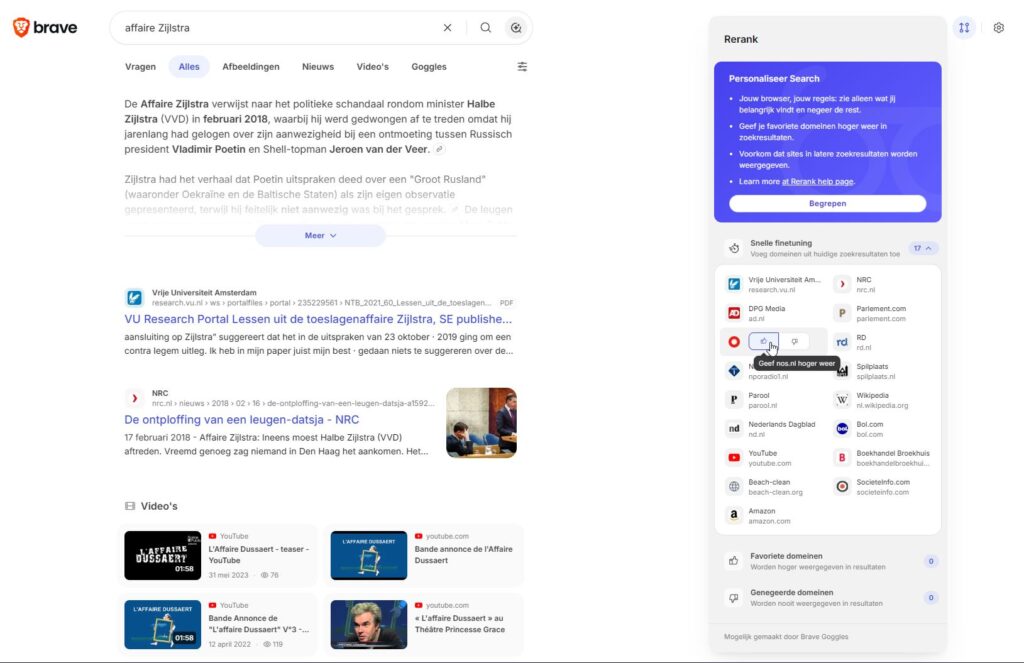Click the Favoriete domeinen count badge 0
1024x663 pixels.
click(x=931, y=561)
